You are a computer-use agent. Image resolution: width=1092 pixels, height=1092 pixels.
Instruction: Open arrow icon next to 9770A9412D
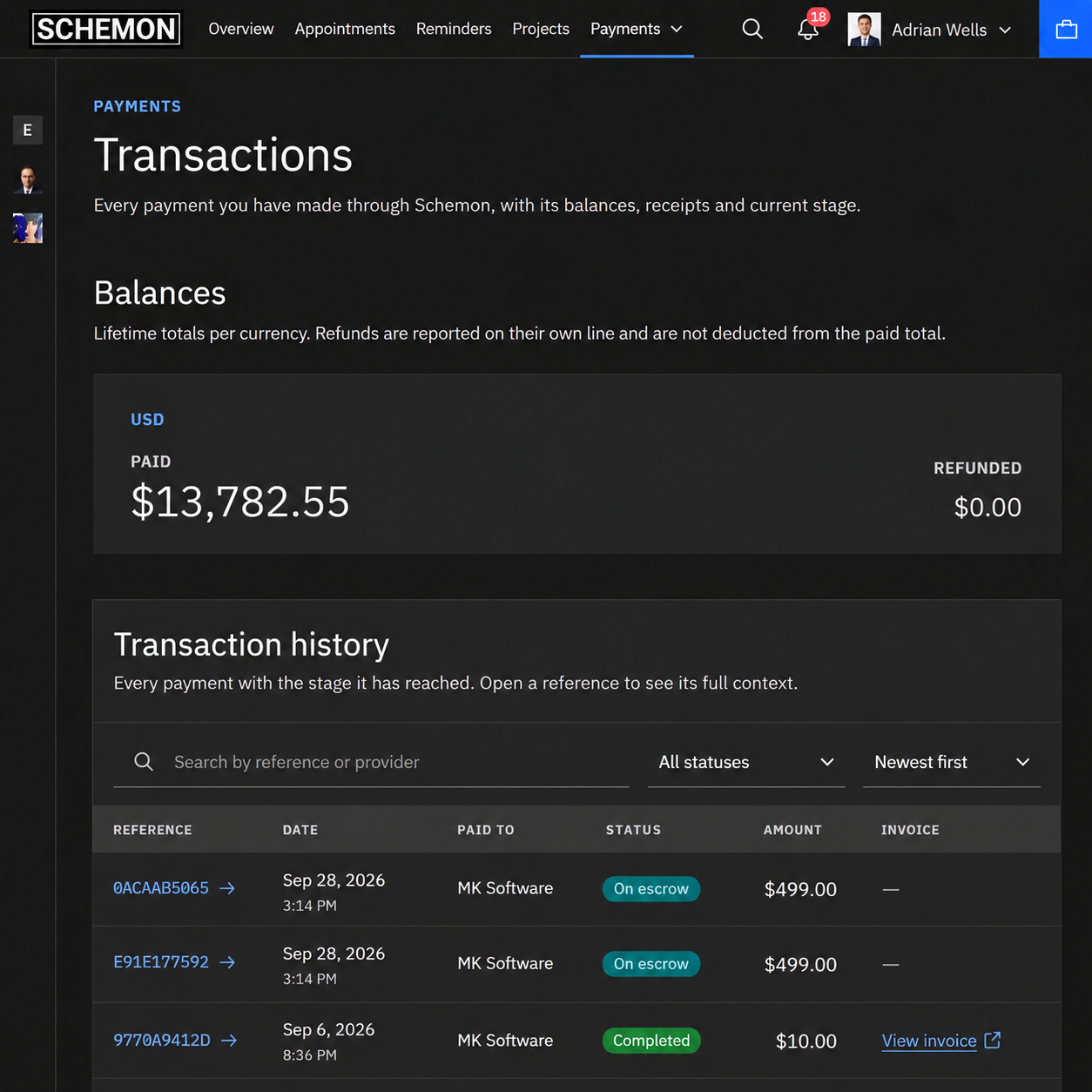229,1040
